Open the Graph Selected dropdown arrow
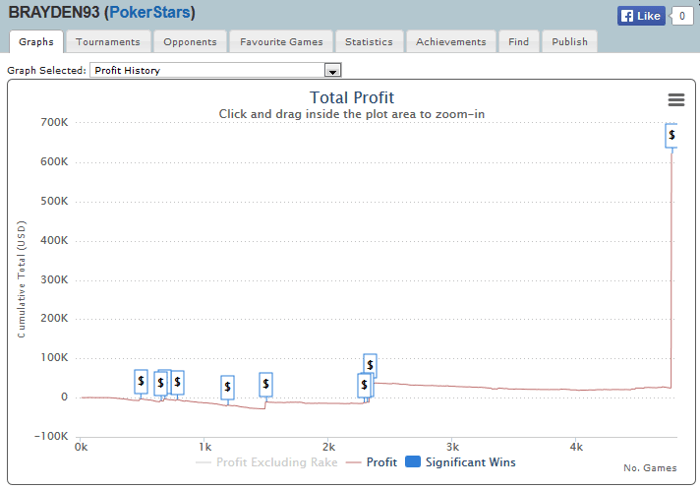The width and height of the screenshot is (700, 489). coord(333,71)
